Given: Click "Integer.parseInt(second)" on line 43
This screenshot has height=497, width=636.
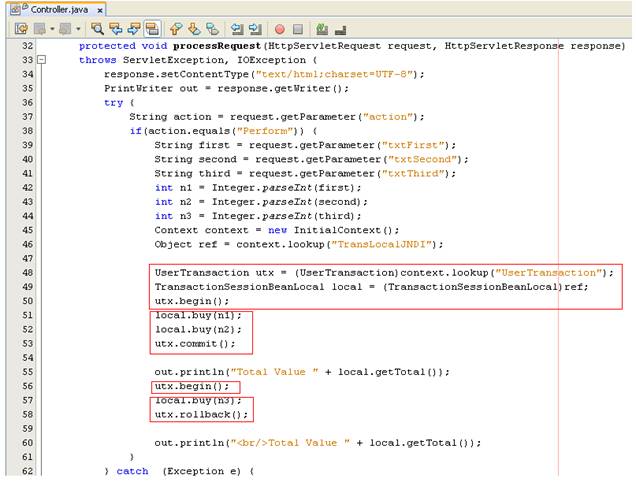Looking at the screenshot, I should (x=286, y=202).
